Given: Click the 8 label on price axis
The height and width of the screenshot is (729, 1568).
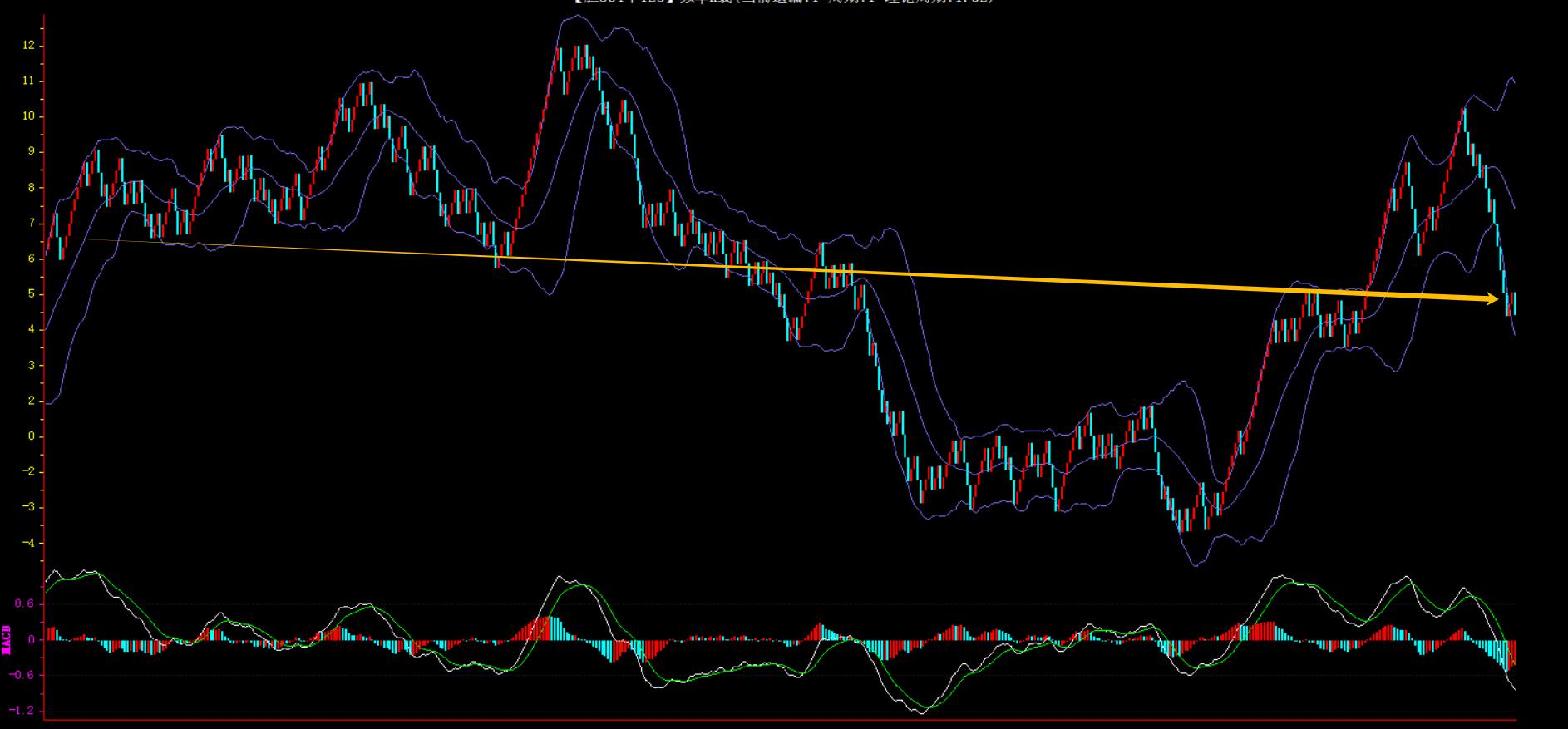Looking at the screenshot, I should coord(32,188).
